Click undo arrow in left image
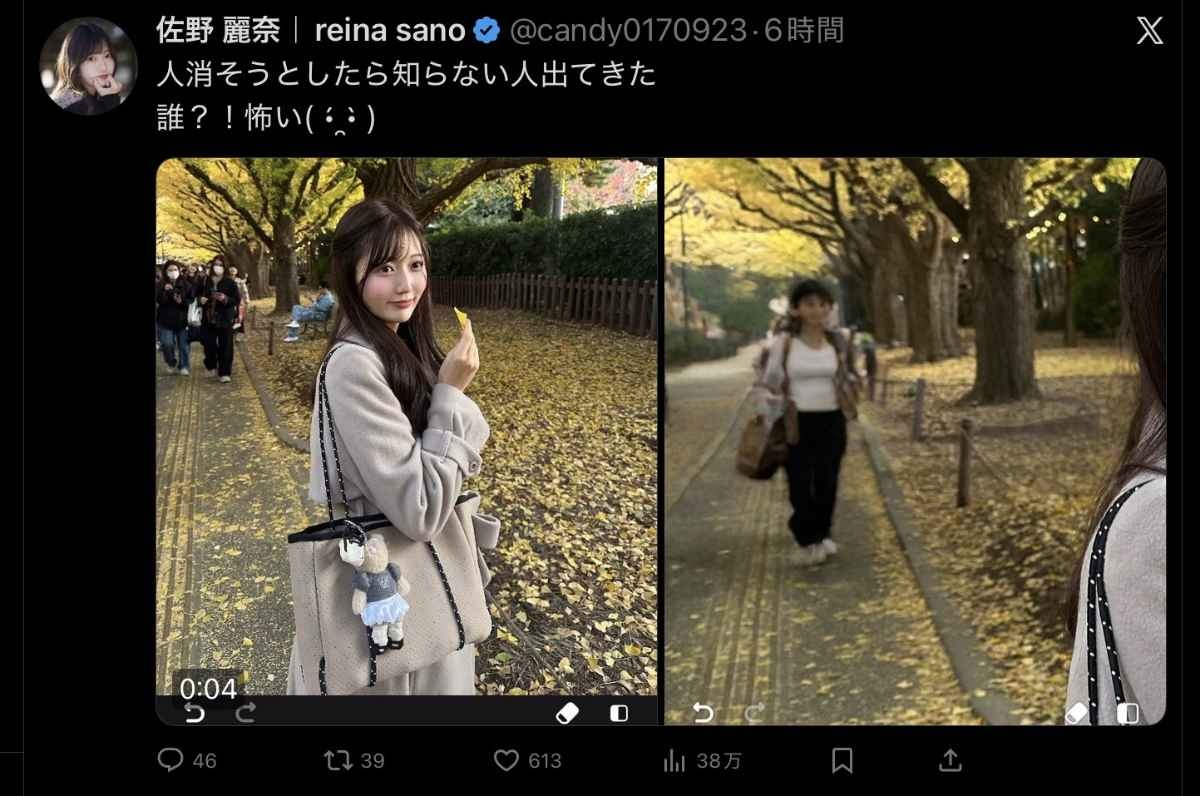 pyautogui.click(x=194, y=712)
